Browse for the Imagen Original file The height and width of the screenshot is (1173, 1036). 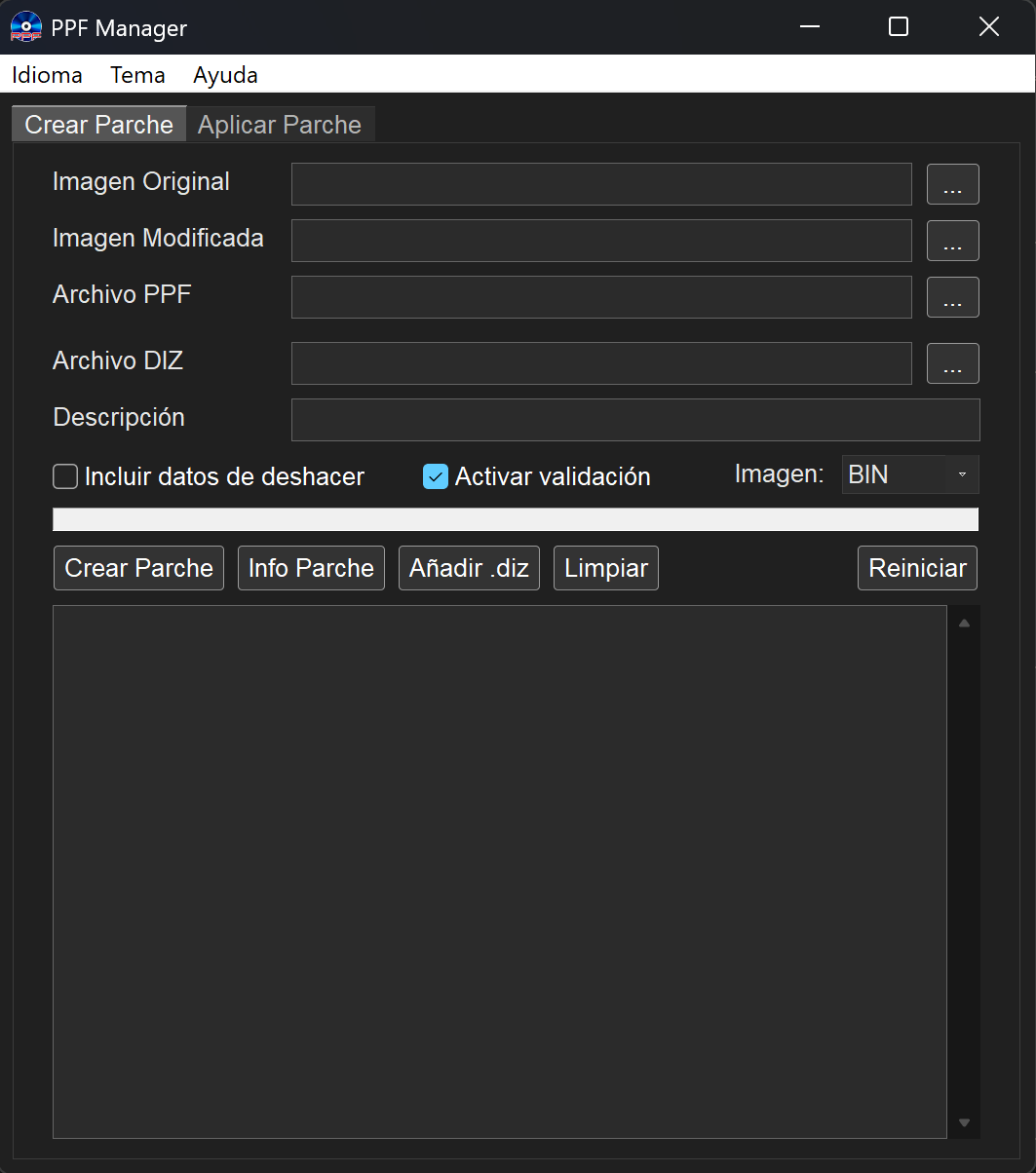point(953,184)
